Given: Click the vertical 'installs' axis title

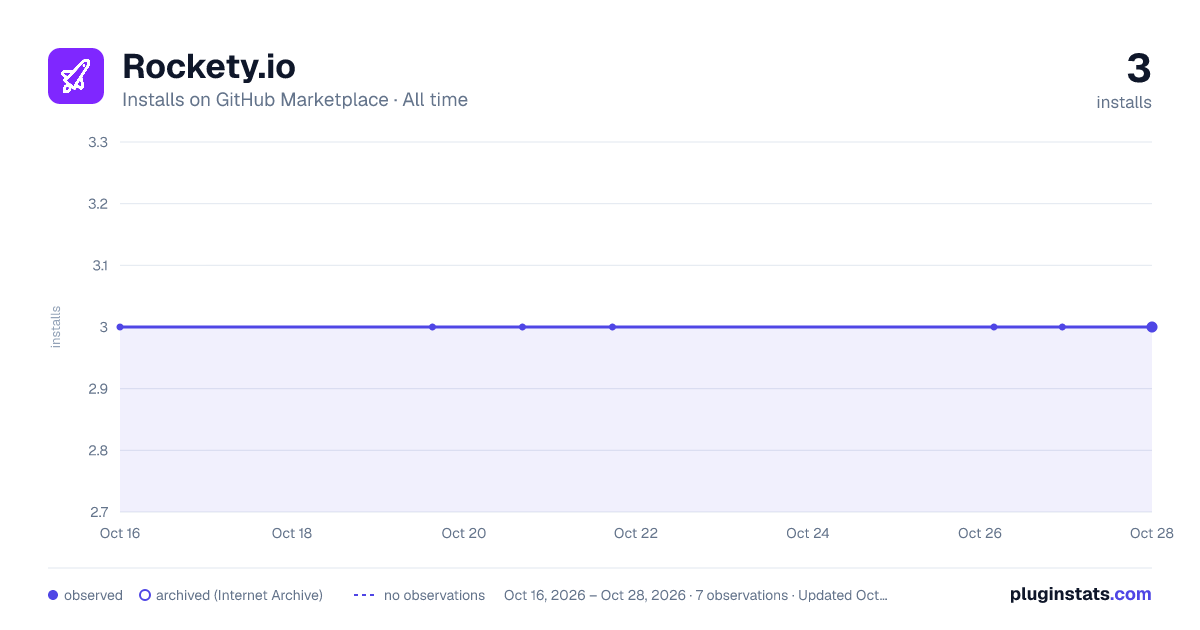Looking at the screenshot, I should pyautogui.click(x=56, y=327).
